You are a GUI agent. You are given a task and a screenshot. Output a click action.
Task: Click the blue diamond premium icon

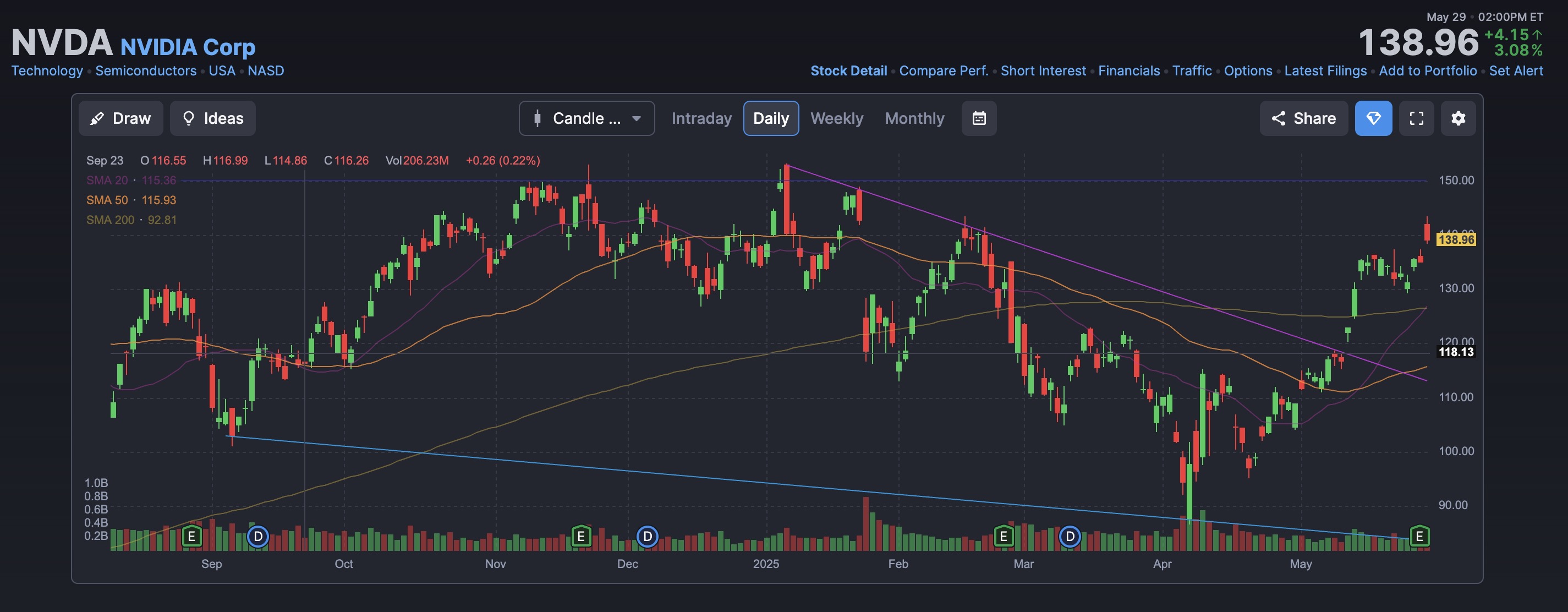(x=1374, y=118)
